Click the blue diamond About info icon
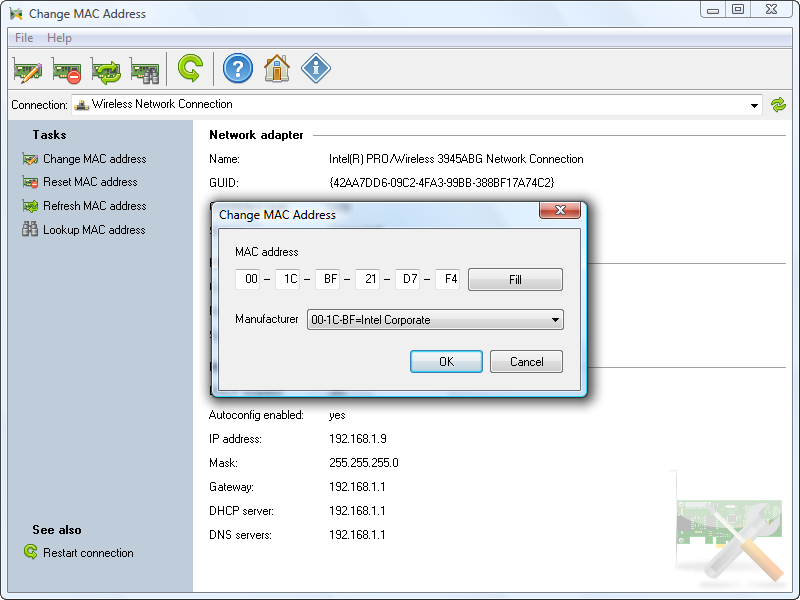 316,69
